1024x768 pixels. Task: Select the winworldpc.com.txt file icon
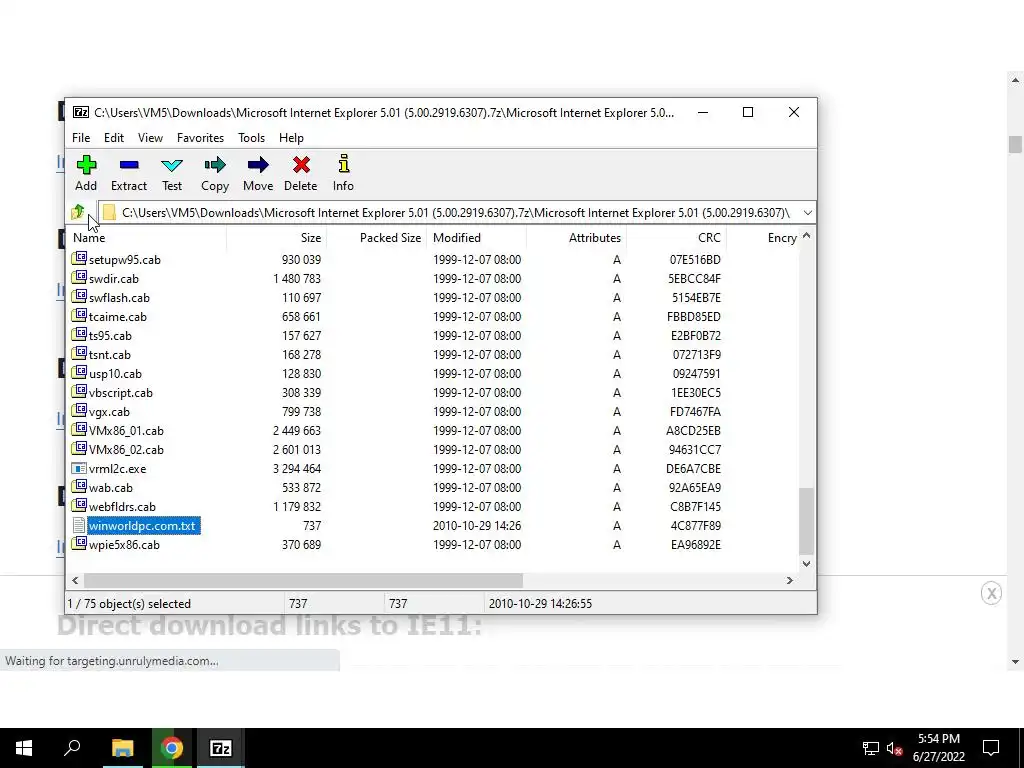79,525
